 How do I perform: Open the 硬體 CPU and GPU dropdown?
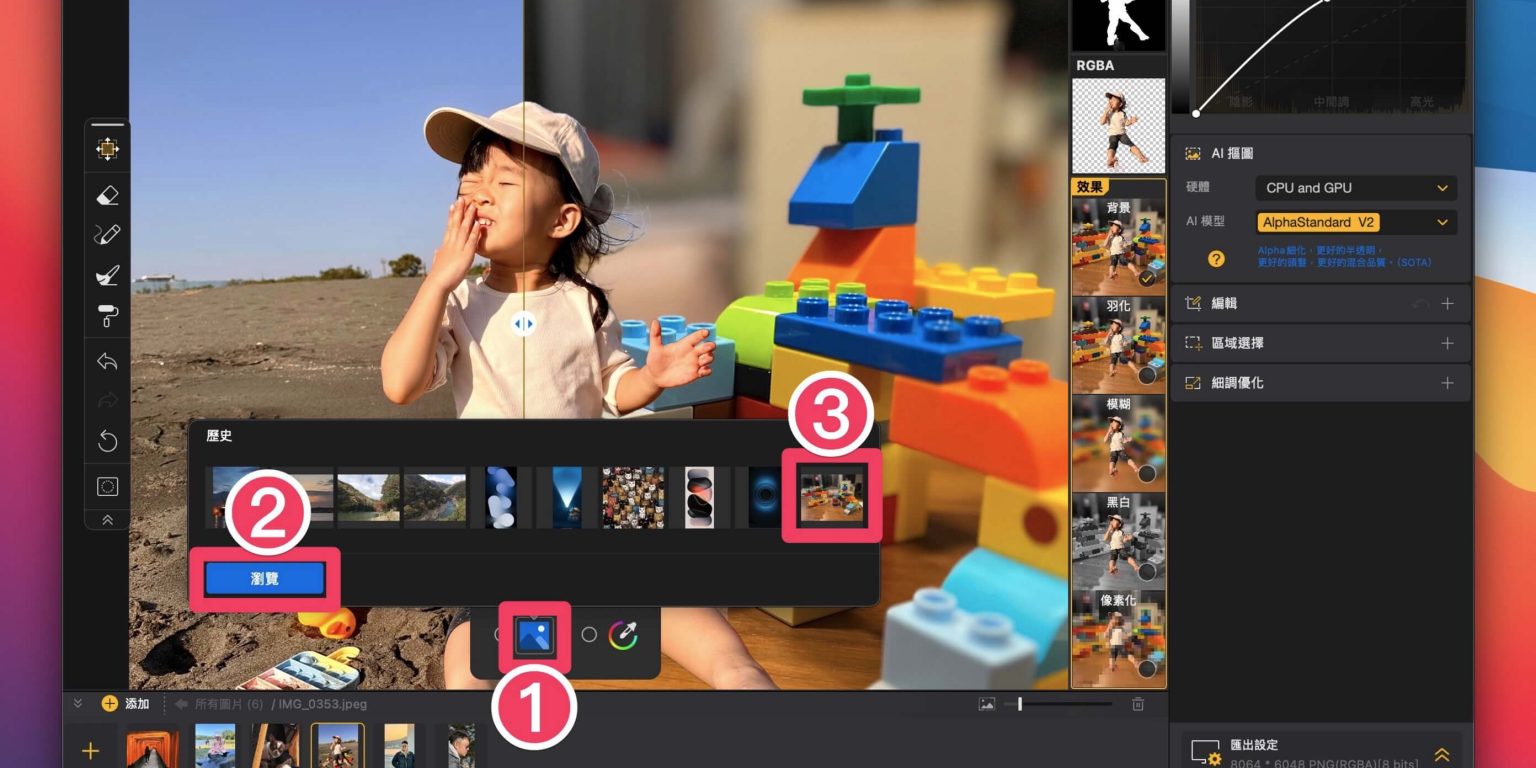(1355, 188)
